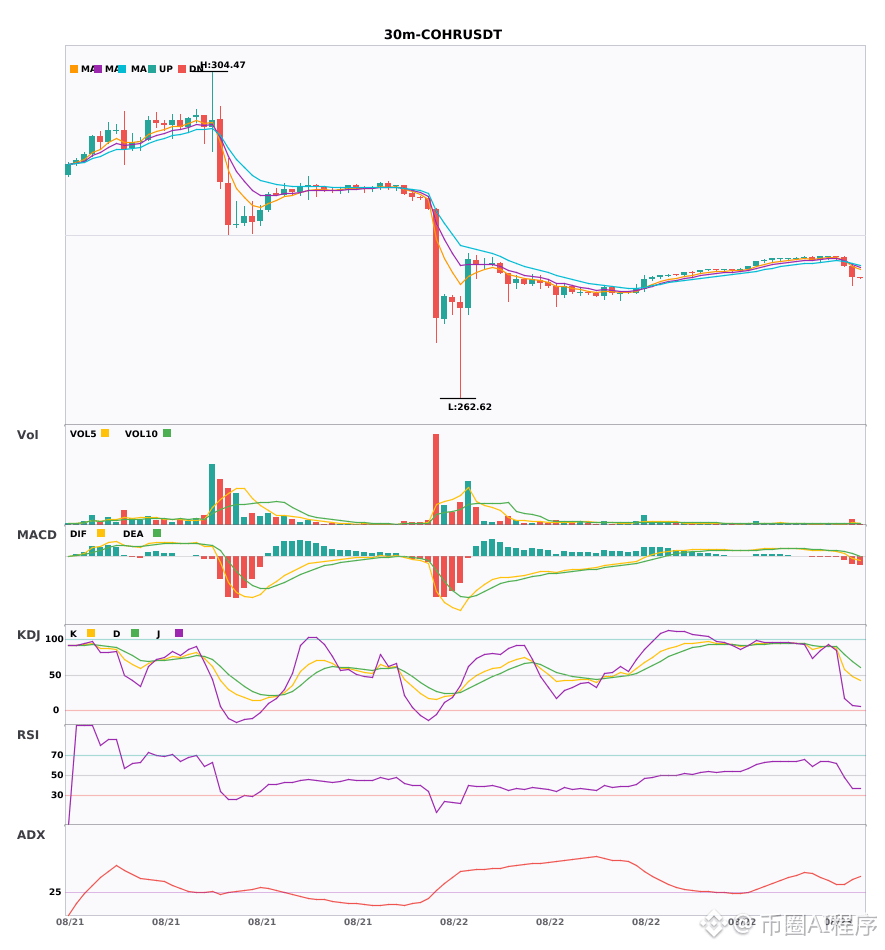
Task: Click the green D legend swatch
Action: click(135, 633)
